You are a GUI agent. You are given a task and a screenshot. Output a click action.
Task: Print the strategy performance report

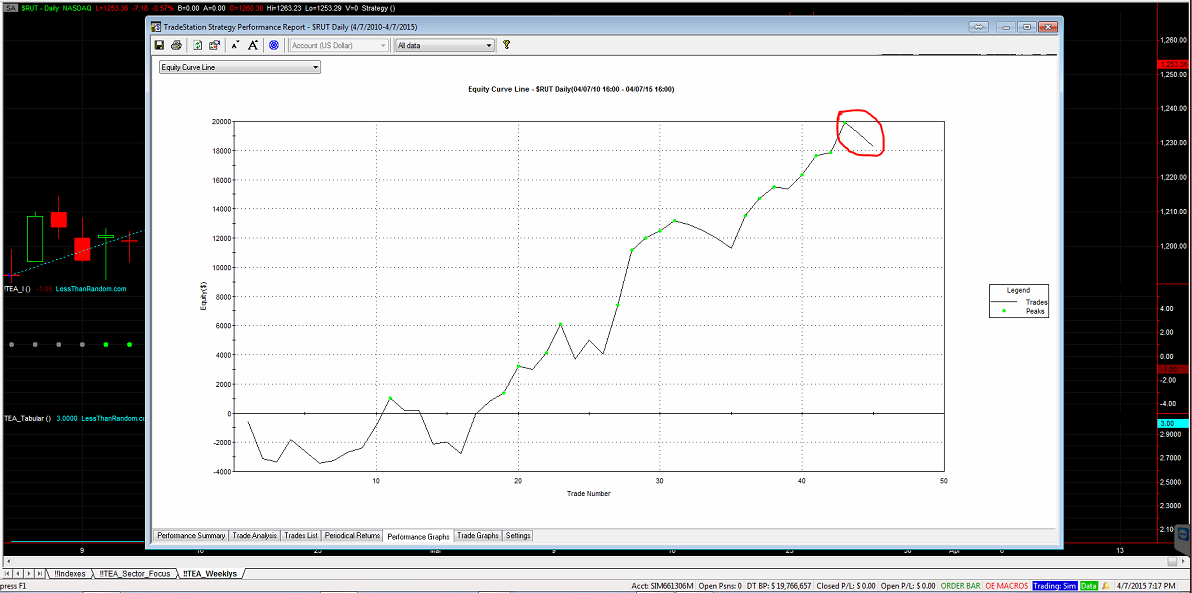[176, 45]
